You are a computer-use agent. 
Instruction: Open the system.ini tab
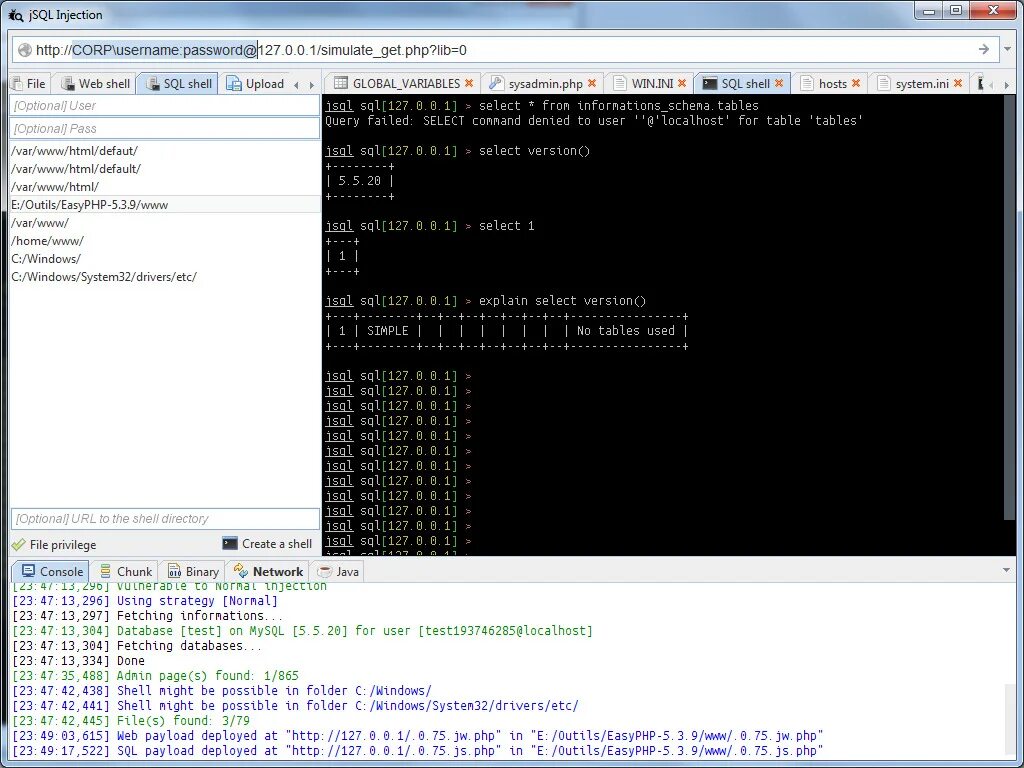[x=920, y=84]
